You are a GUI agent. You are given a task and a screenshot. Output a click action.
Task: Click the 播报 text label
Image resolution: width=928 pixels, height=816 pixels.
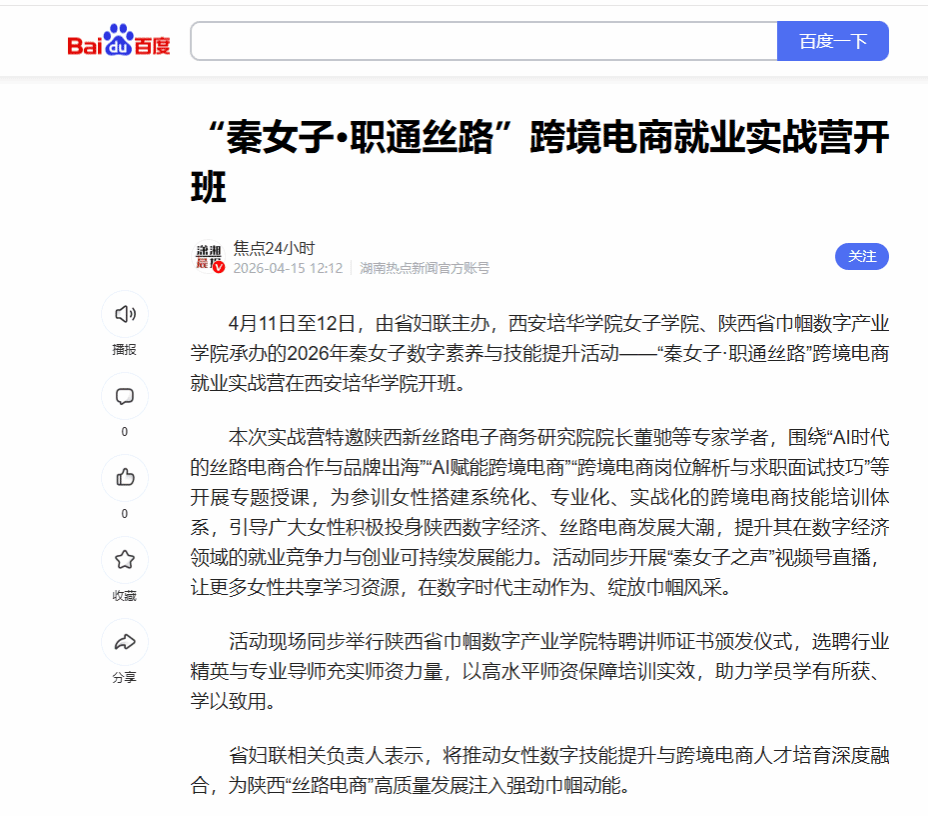click(125, 350)
